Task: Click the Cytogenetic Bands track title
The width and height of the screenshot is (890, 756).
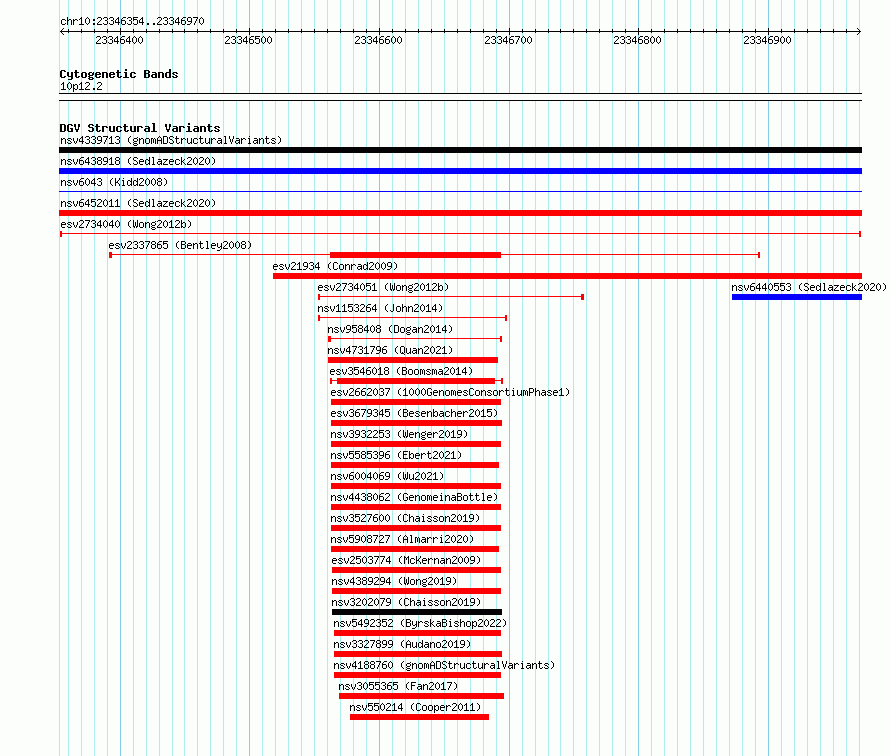Action: tap(119, 74)
